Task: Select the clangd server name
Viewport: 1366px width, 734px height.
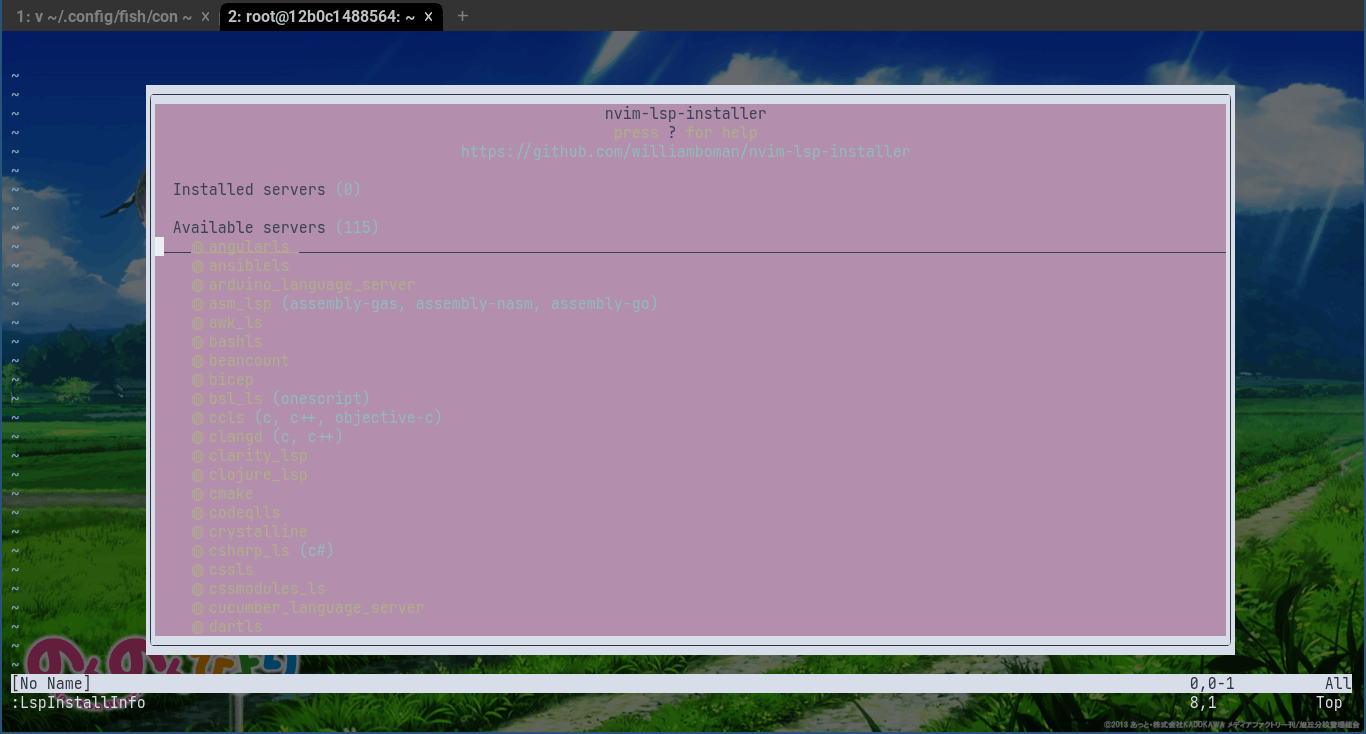Action: point(236,437)
